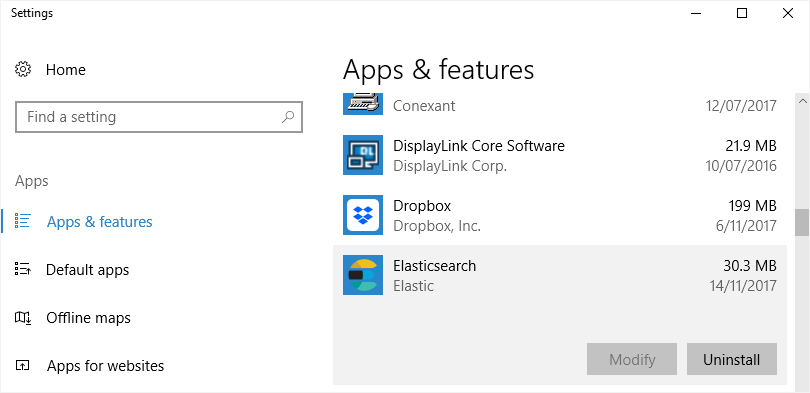Click the Default apps icon
The width and height of the screenshot is (810, 393).
[23, 269]
